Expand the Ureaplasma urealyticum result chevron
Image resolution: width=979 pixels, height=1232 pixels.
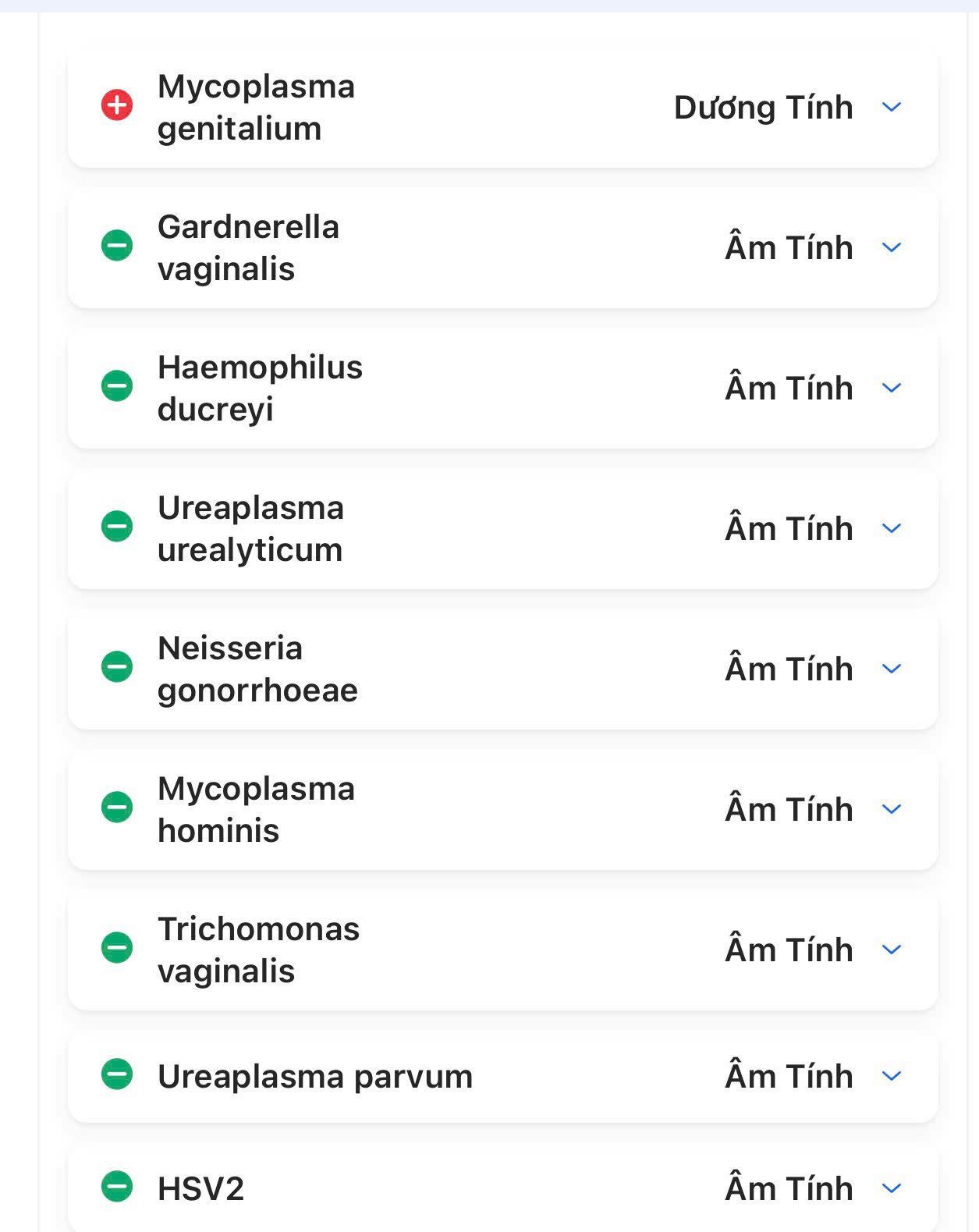pyautogui.click(x=891, y=528)
